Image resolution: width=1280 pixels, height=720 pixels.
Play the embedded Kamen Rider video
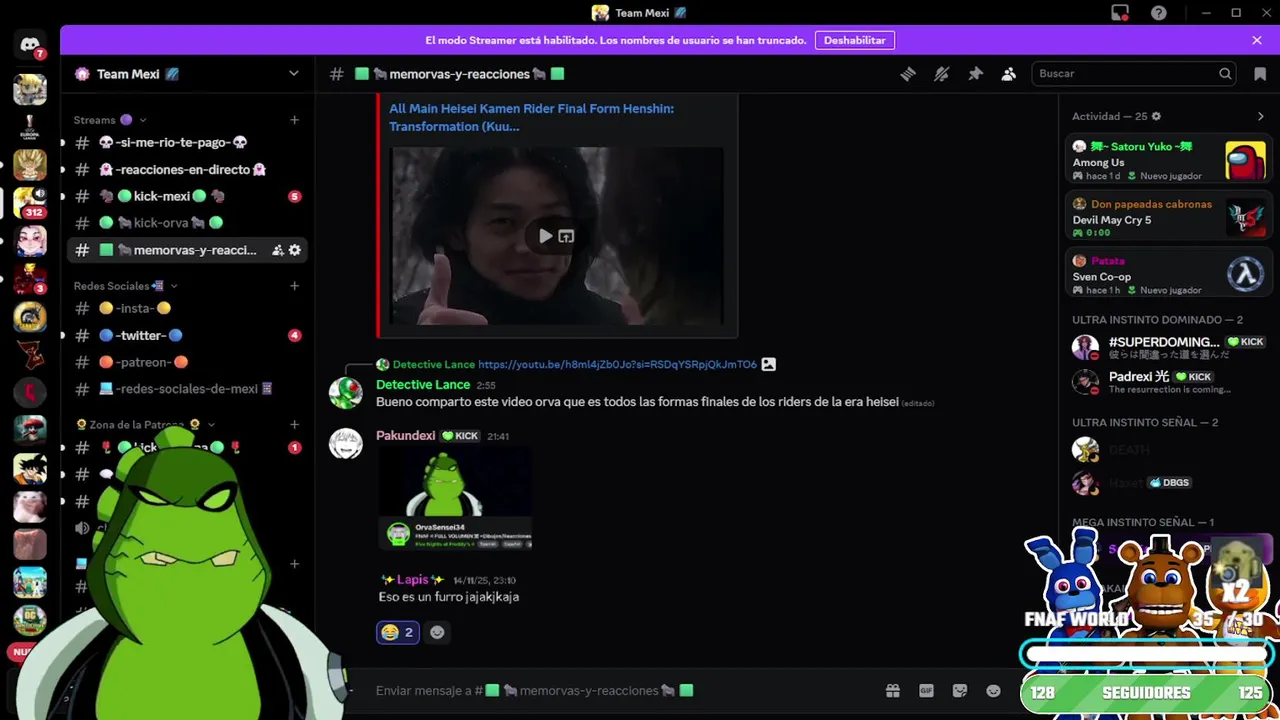pyautogui.click(x=545, y=236)
